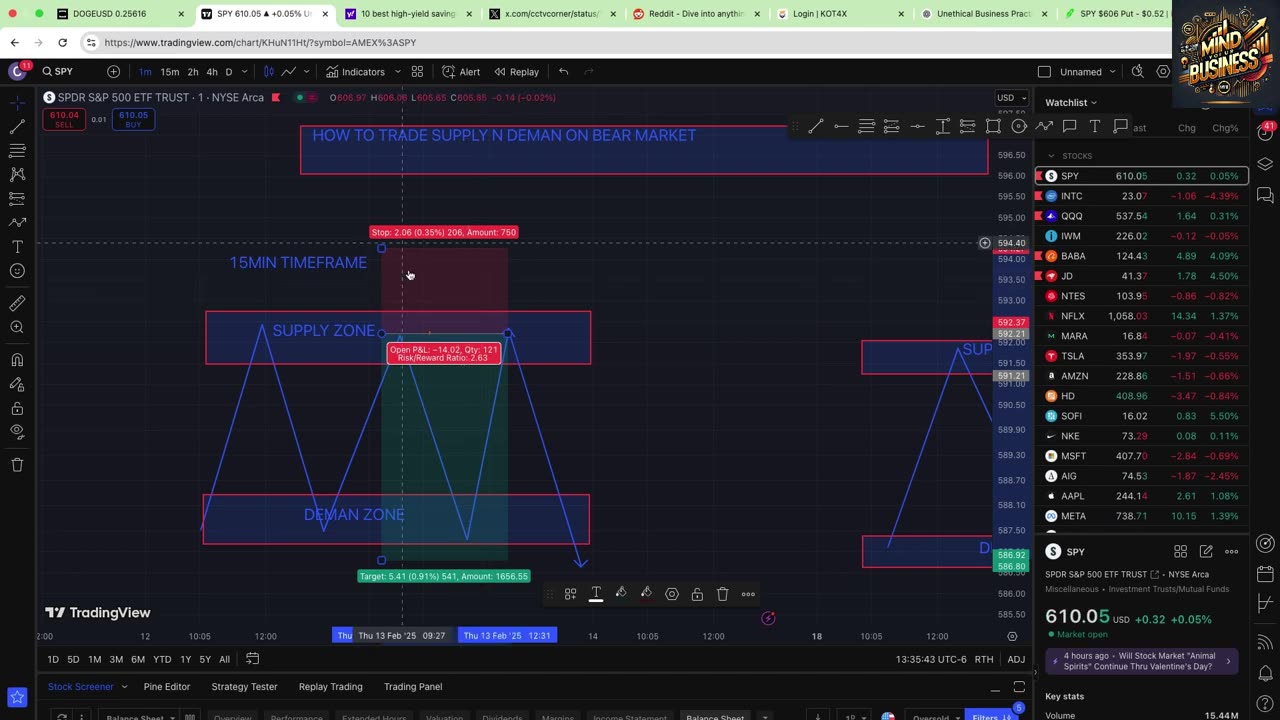Click the undo arrow

click(x=563, y=72)
